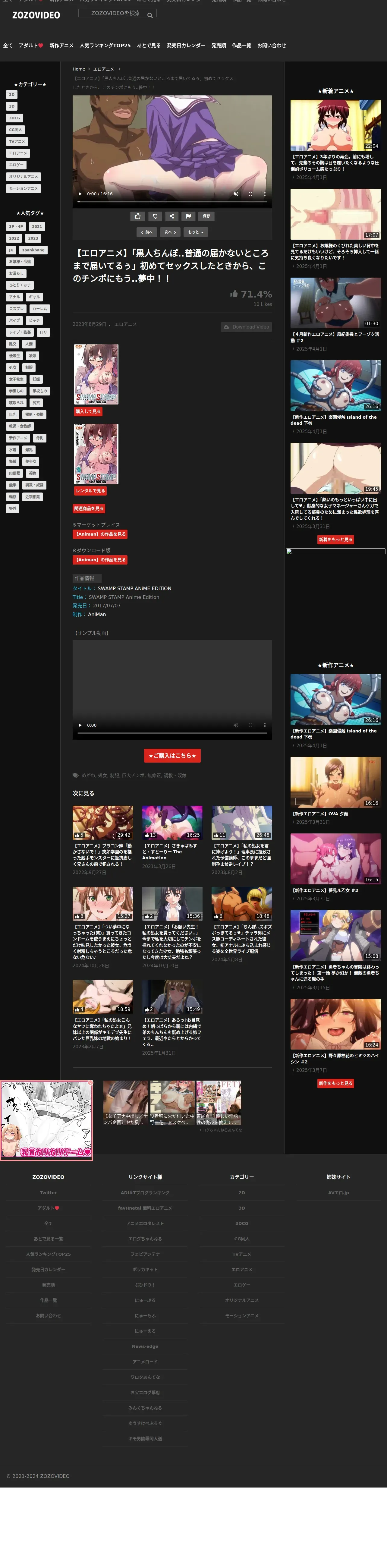Open the 発売順 nav item
The image size is (387, 1568).
[219, 46]
